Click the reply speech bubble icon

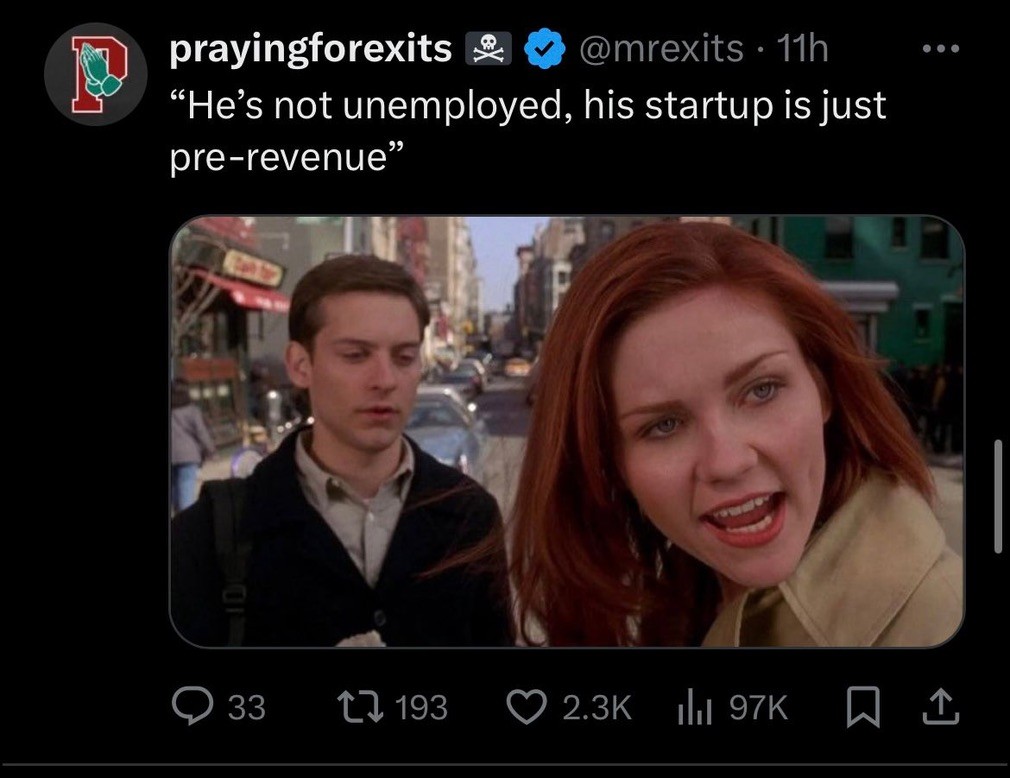[190, 707]
